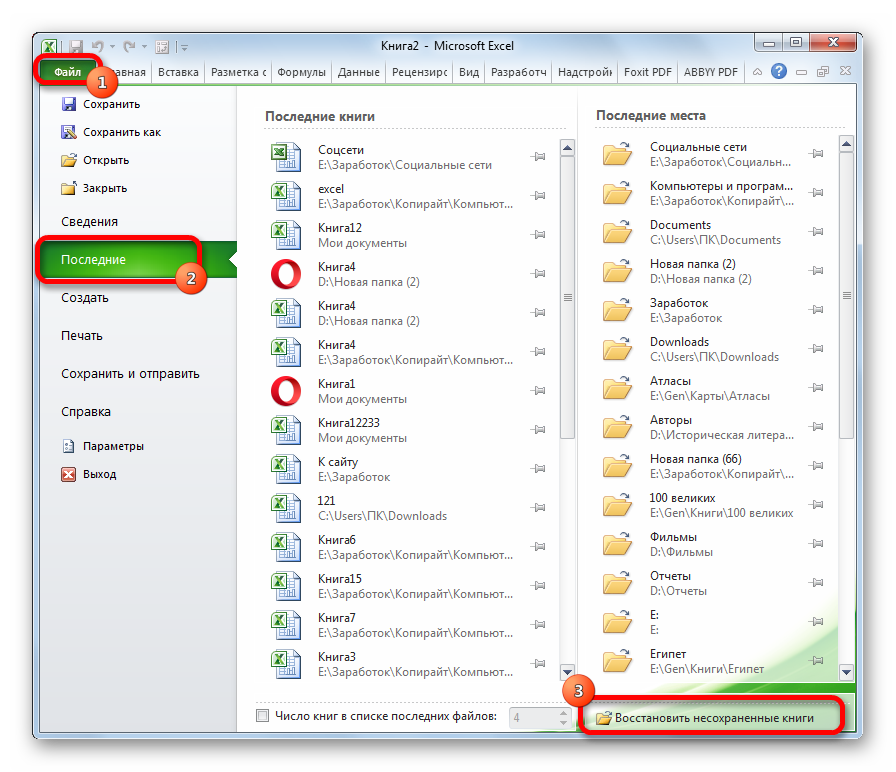Open the Соцсети workbook icon
This screenshot has height=772, width=896.
click(286, 157)
